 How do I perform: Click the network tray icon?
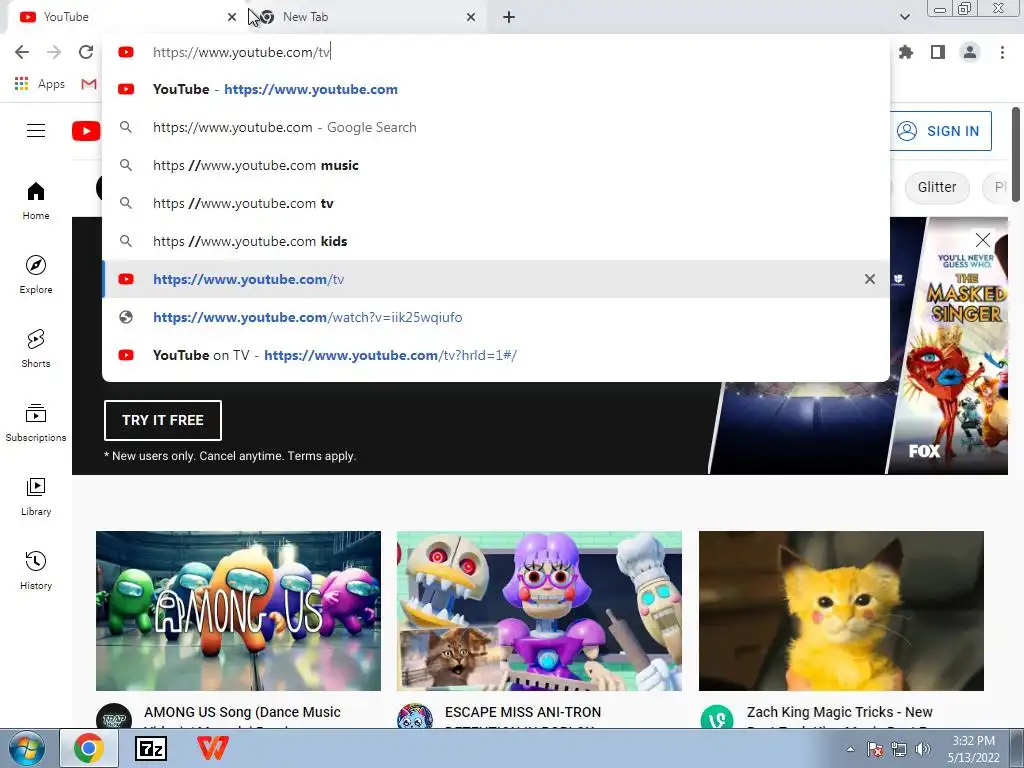tap(899, 749)
